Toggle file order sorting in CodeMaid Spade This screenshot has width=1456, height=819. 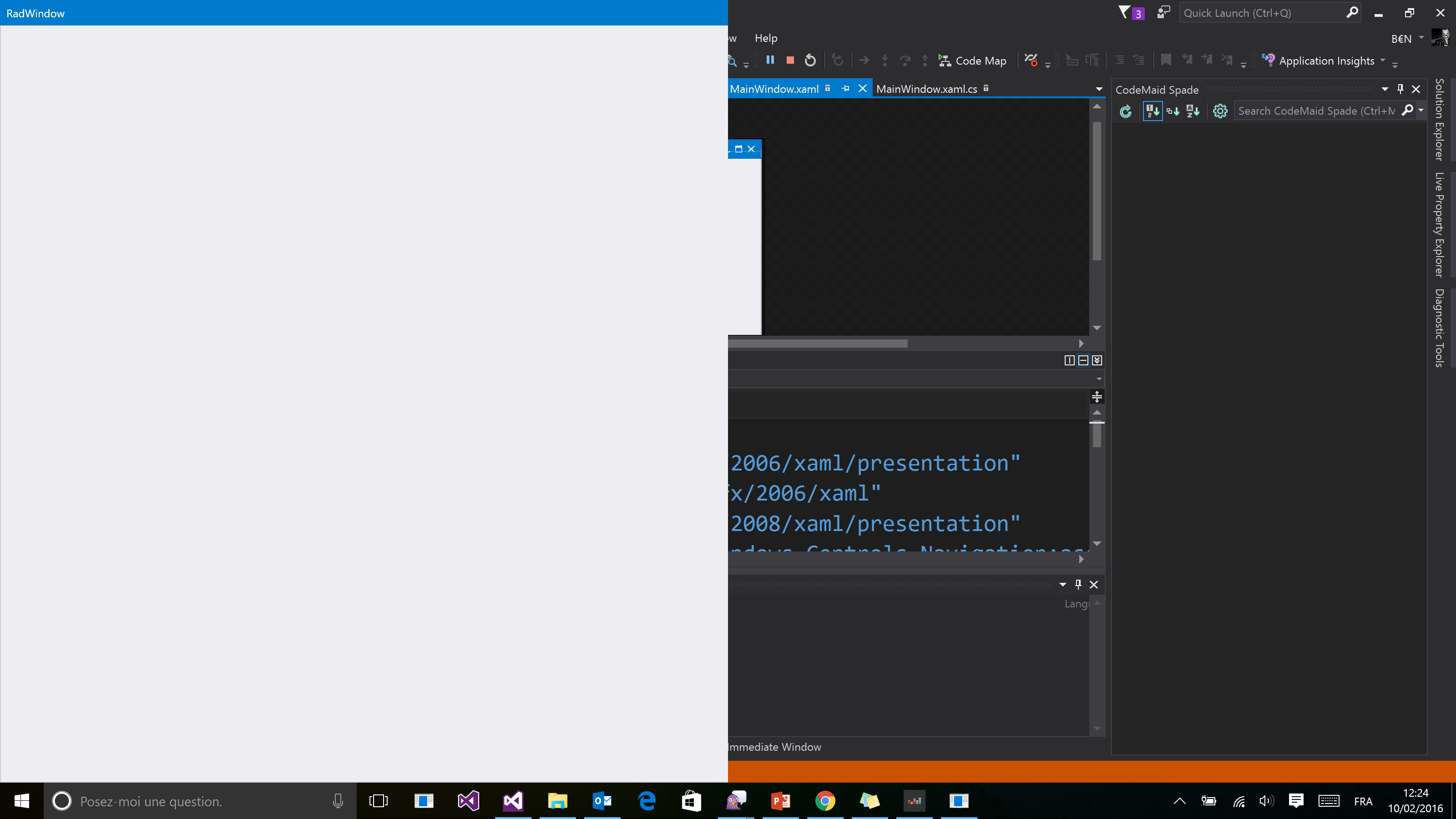pyautogui.click(x=1153, y=111)
